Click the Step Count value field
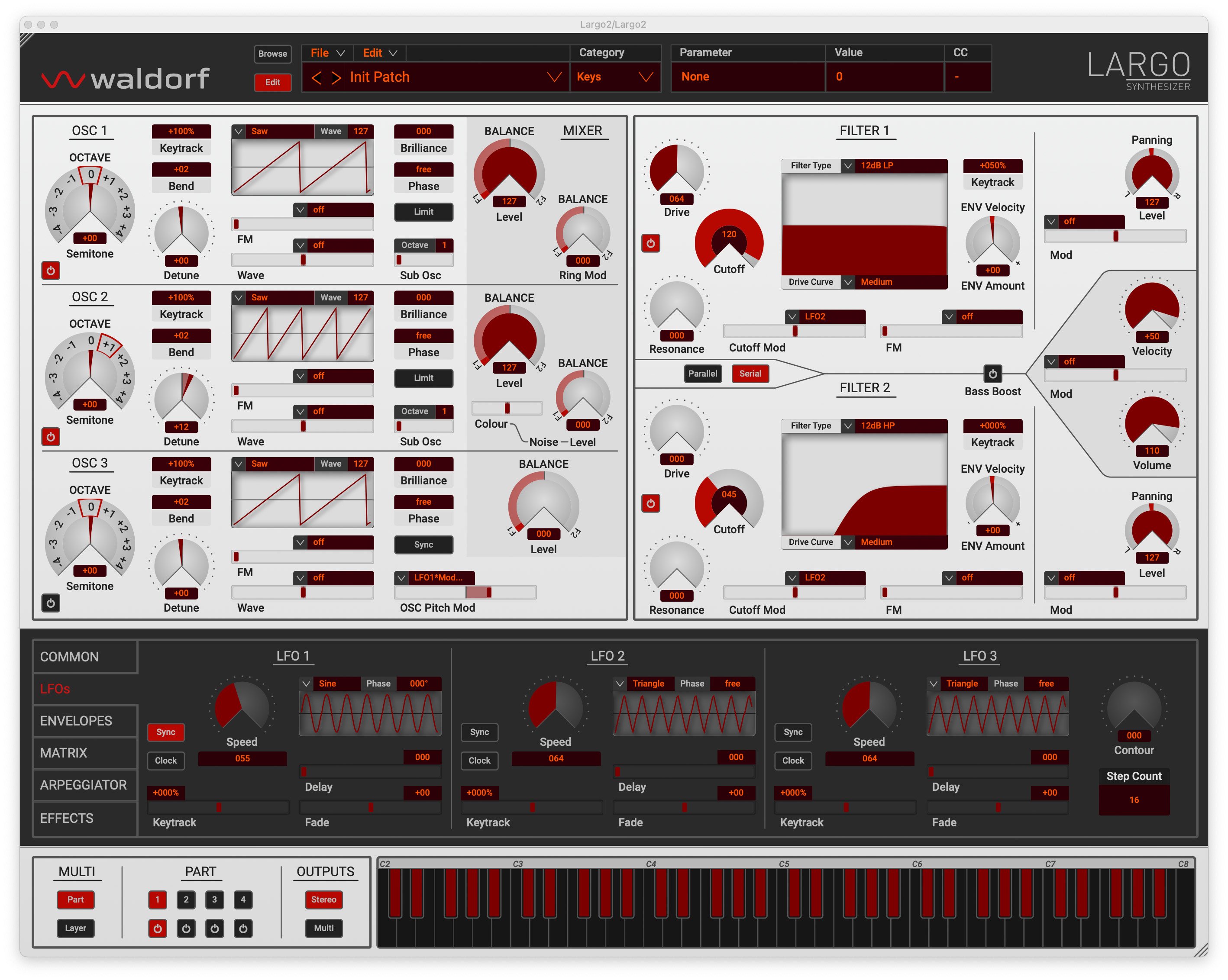 (x=1134, y=799)
